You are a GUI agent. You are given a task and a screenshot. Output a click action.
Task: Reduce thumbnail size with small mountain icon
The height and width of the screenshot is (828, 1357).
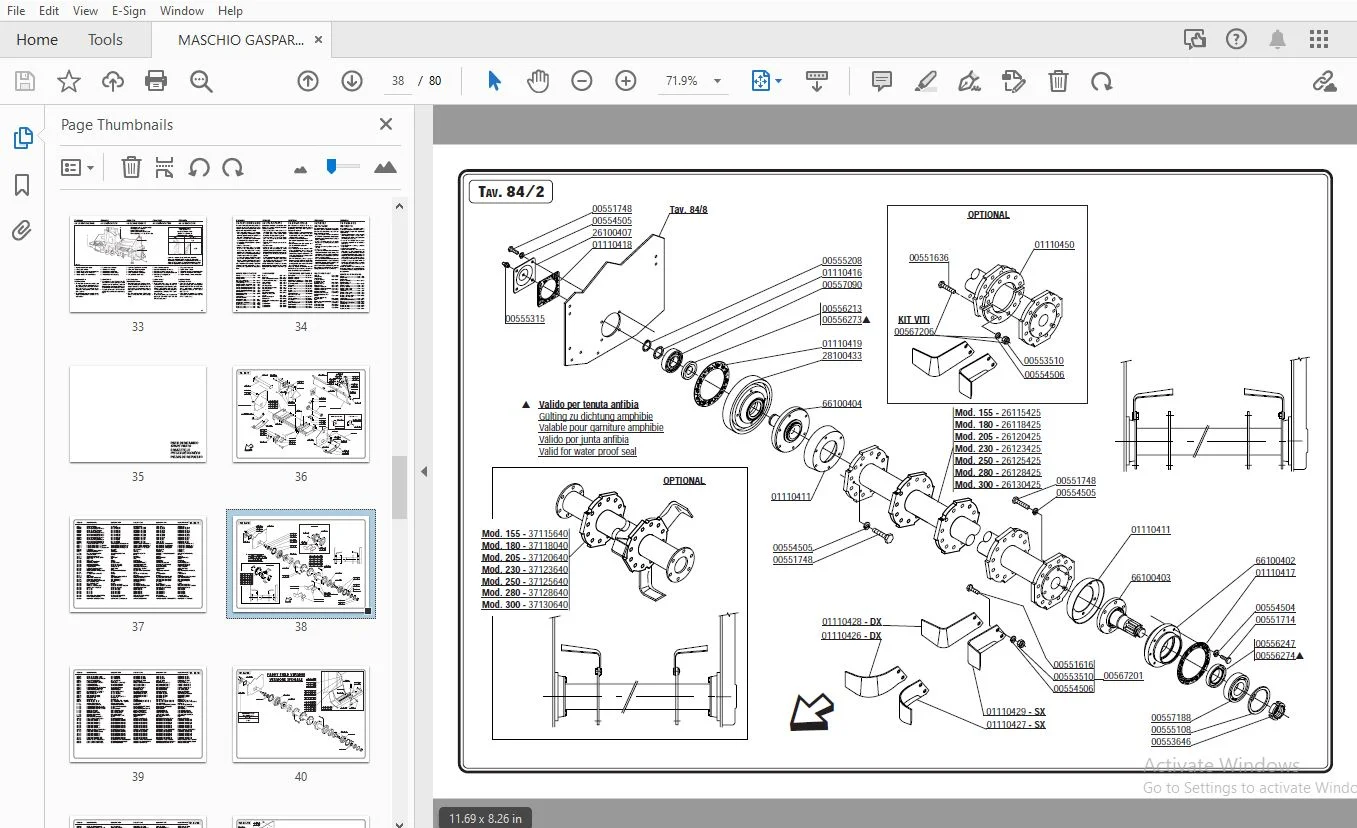tap(301, 169)
